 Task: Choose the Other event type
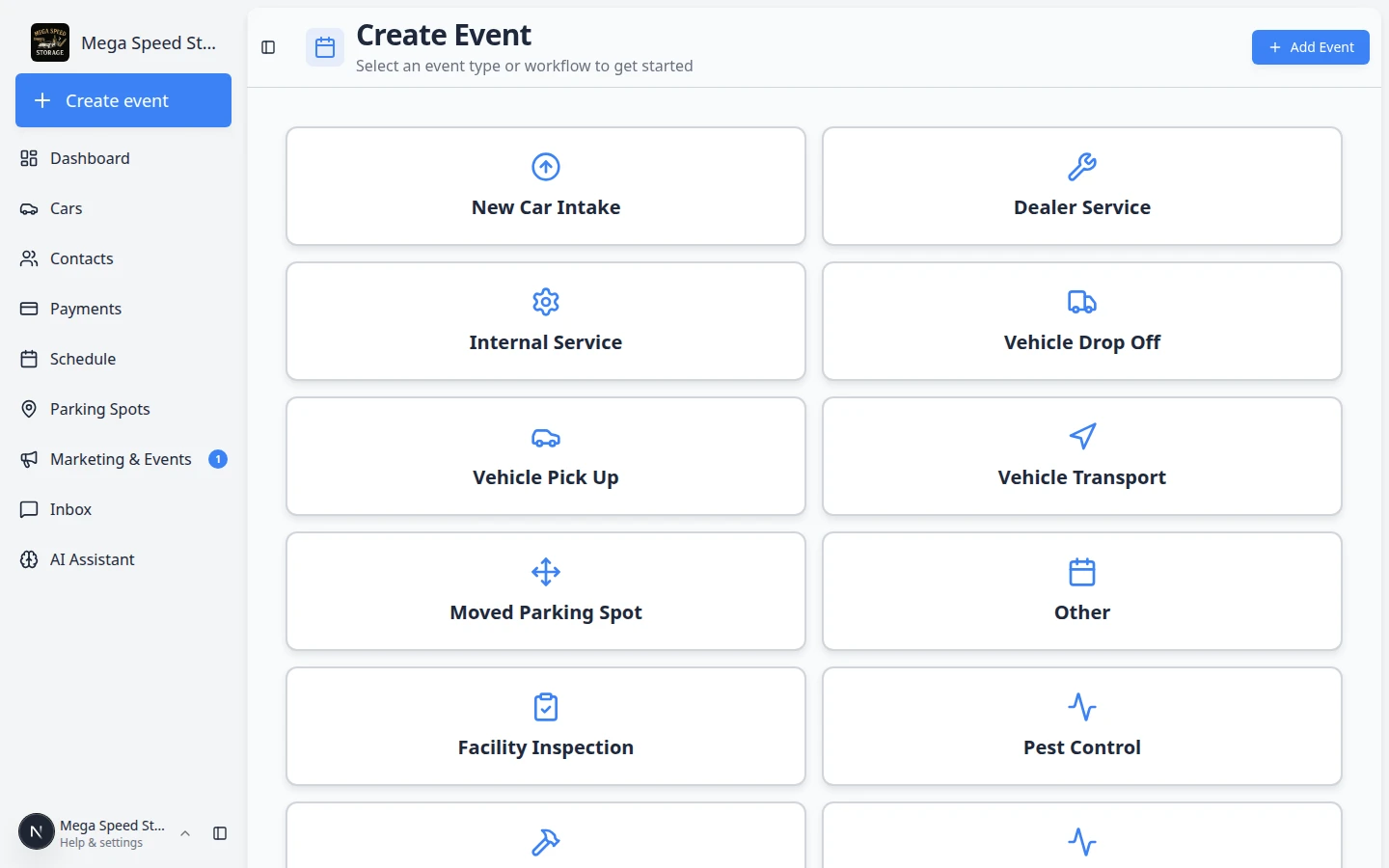pos(1082,591)
